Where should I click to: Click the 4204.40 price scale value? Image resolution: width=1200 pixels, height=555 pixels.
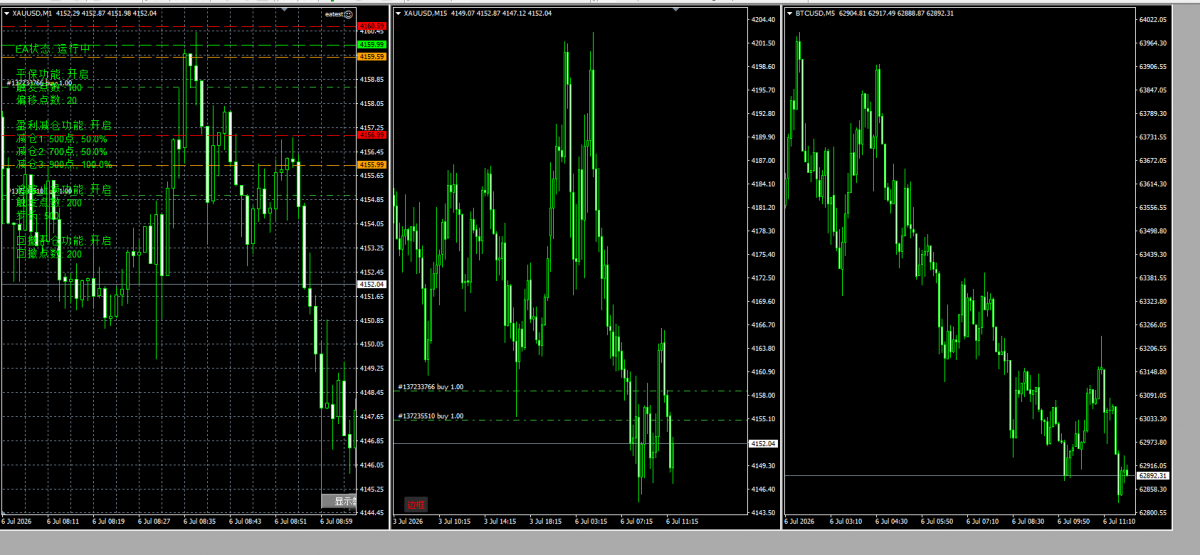coord(762,20)
